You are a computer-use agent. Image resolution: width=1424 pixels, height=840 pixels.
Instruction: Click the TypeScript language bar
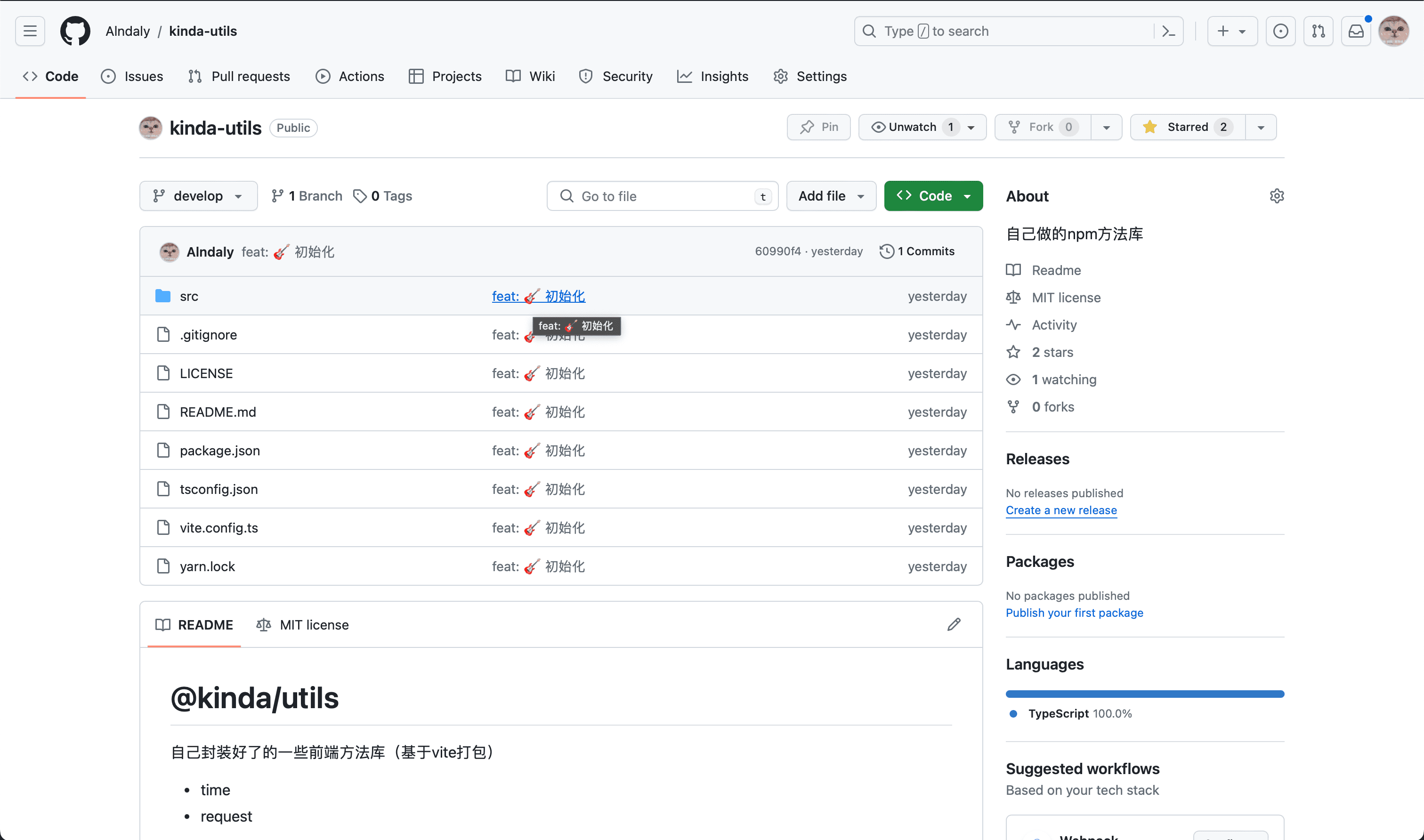pos(1144,694)
